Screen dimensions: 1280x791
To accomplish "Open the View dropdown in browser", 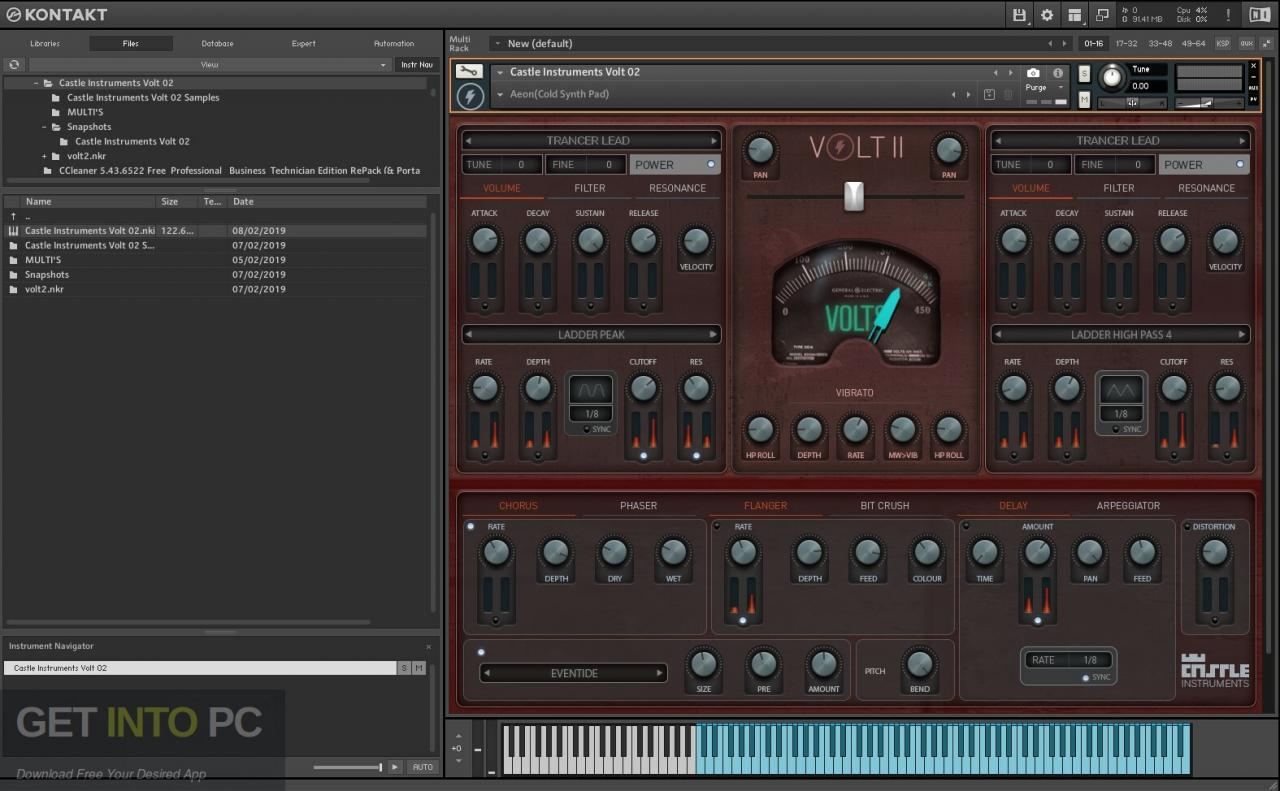I will (209, 64).
